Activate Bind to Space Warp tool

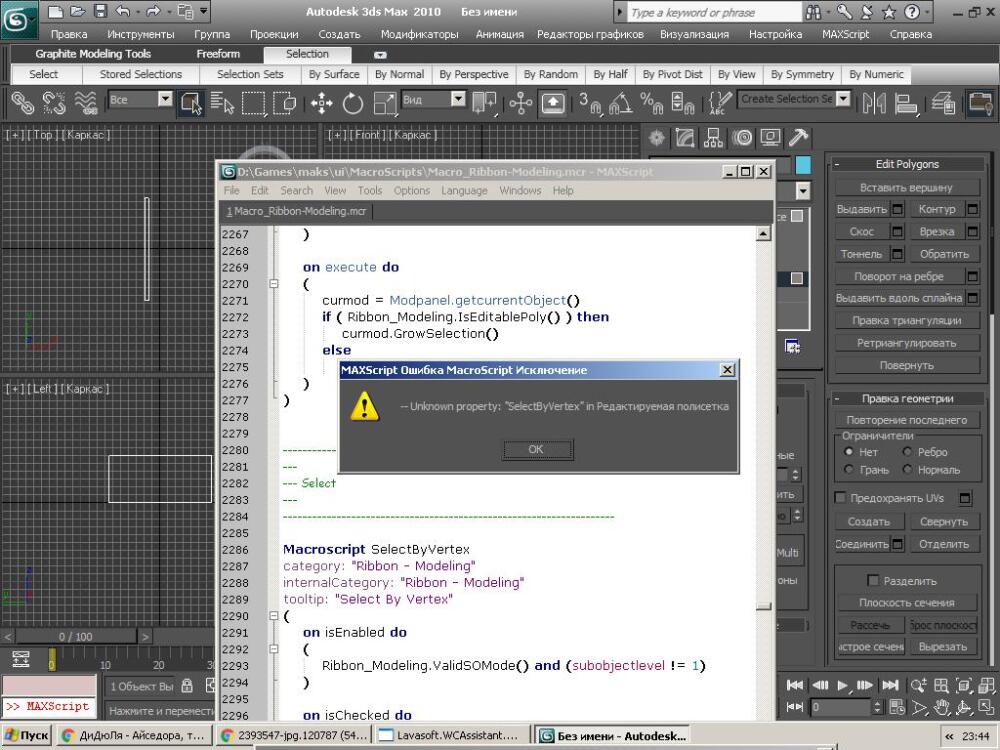pyautogui.click(x=85, y=102)
